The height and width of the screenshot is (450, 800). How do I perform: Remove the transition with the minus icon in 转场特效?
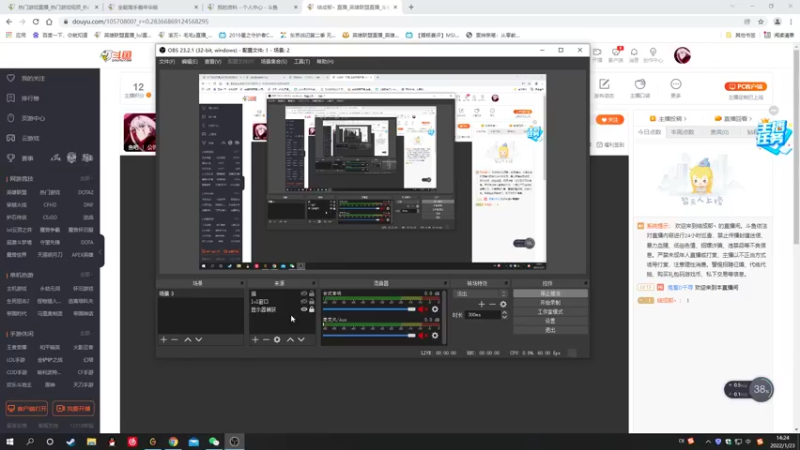(492, 304)
